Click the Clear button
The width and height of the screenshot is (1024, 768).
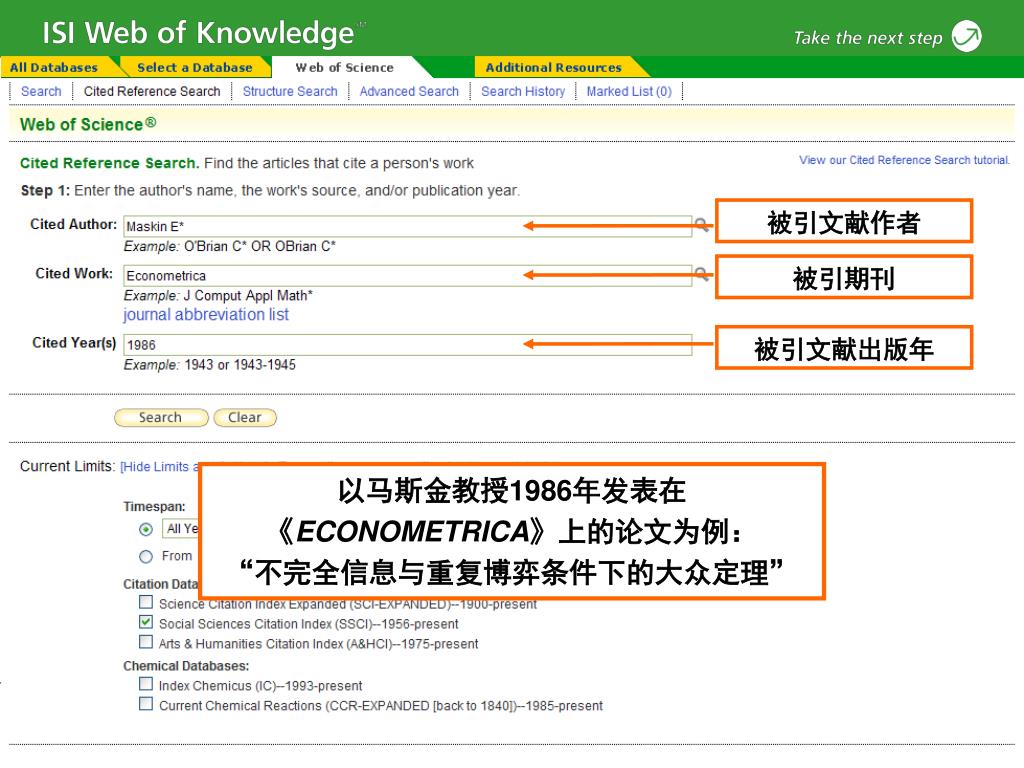[x=245, y=417]
